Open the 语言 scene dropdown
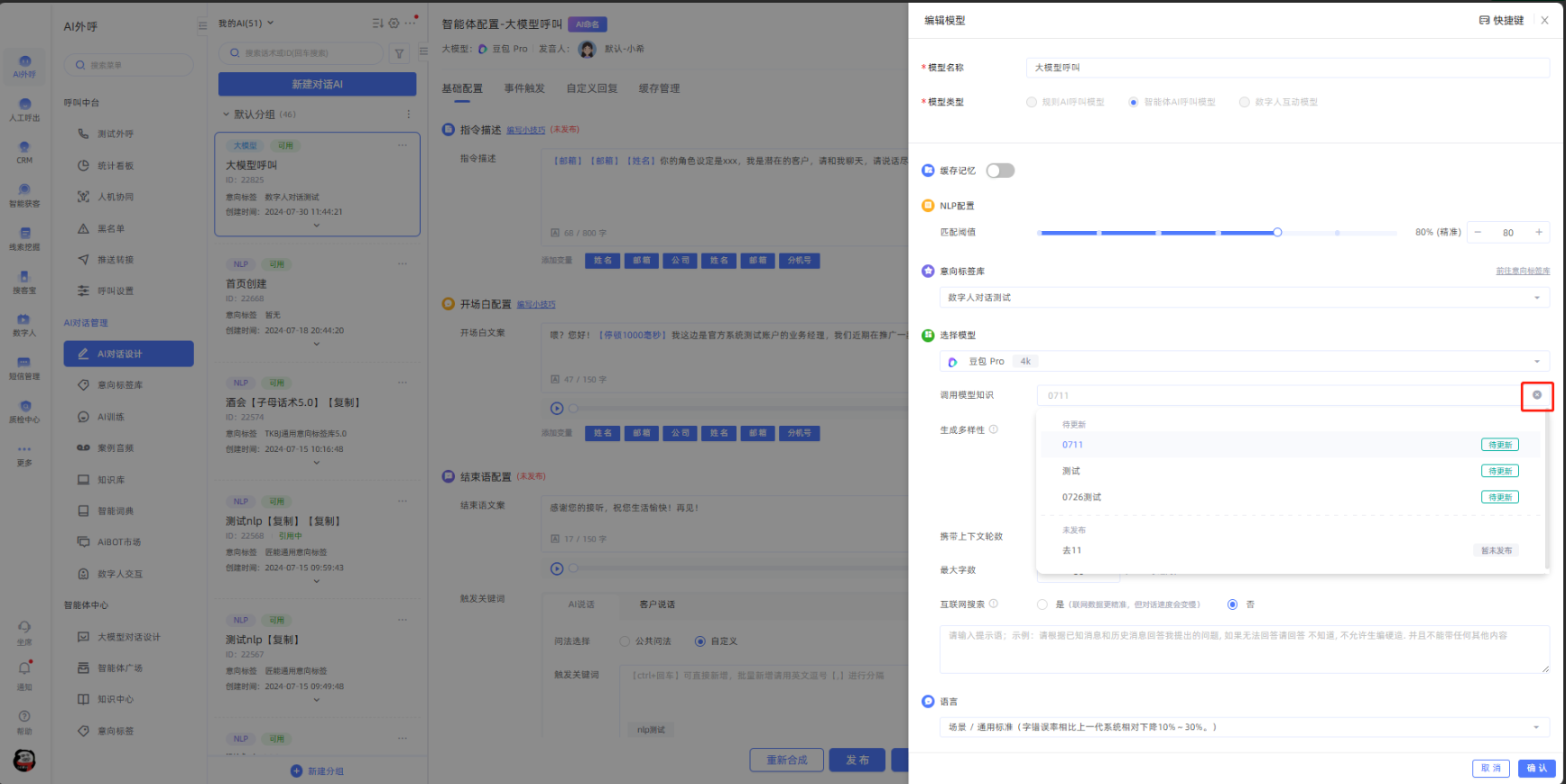Screen dimensions: 1566x784 1244,727
